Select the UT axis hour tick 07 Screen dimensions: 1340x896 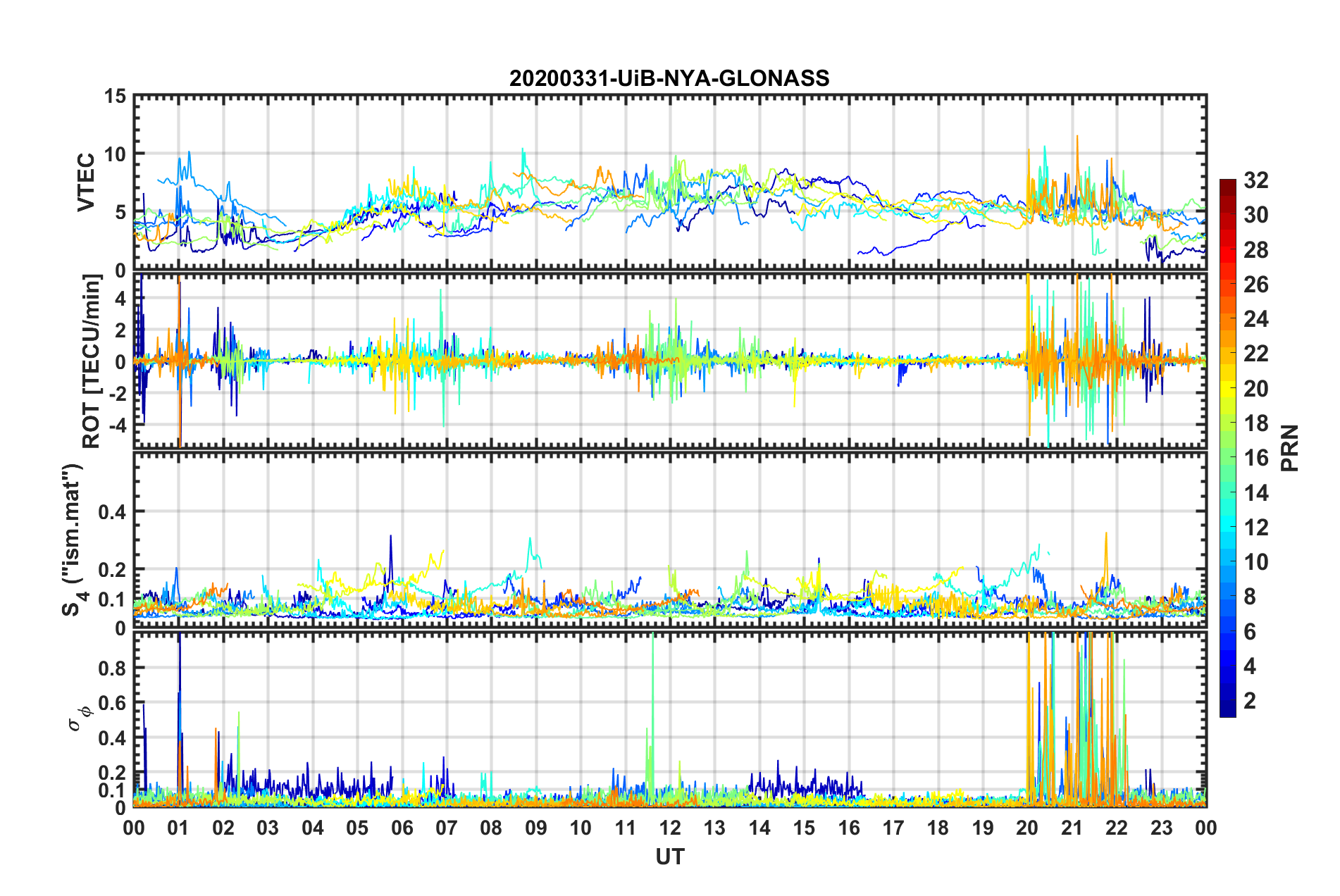(447, 828)
